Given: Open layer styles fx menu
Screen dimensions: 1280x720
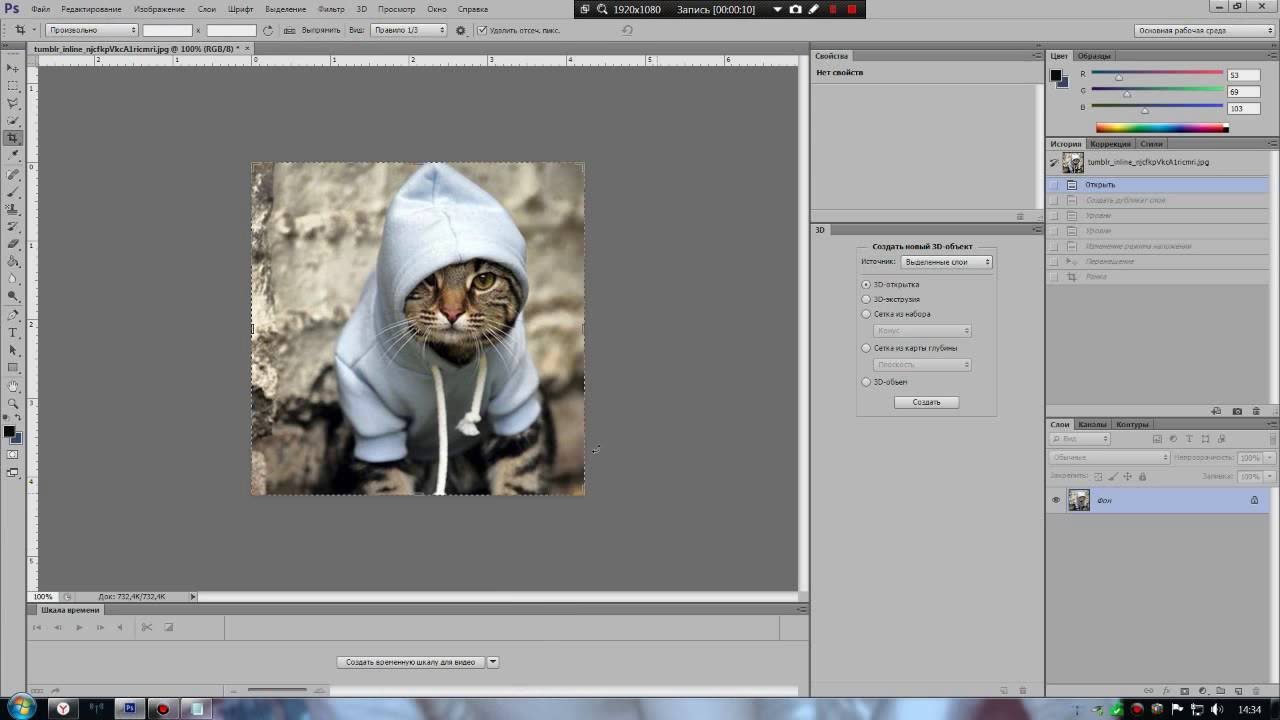Looking at the screenshot, I should pos(1167,691).
